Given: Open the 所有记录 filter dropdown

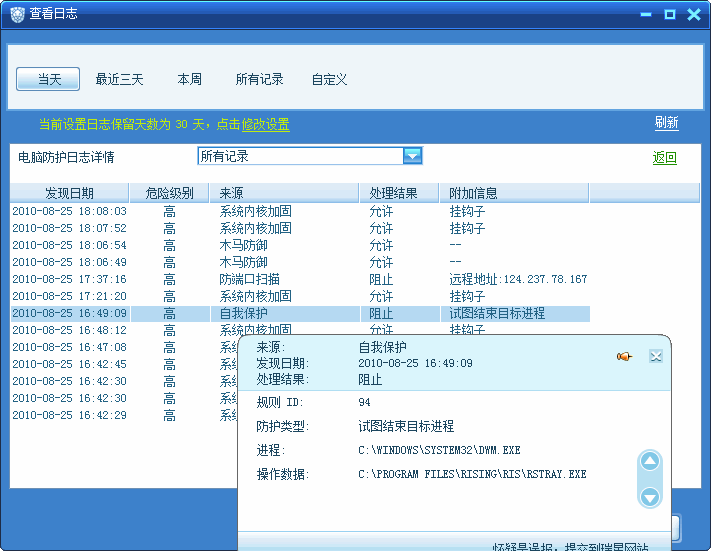Looking at the screenshot, I should (x=411, y=155).
